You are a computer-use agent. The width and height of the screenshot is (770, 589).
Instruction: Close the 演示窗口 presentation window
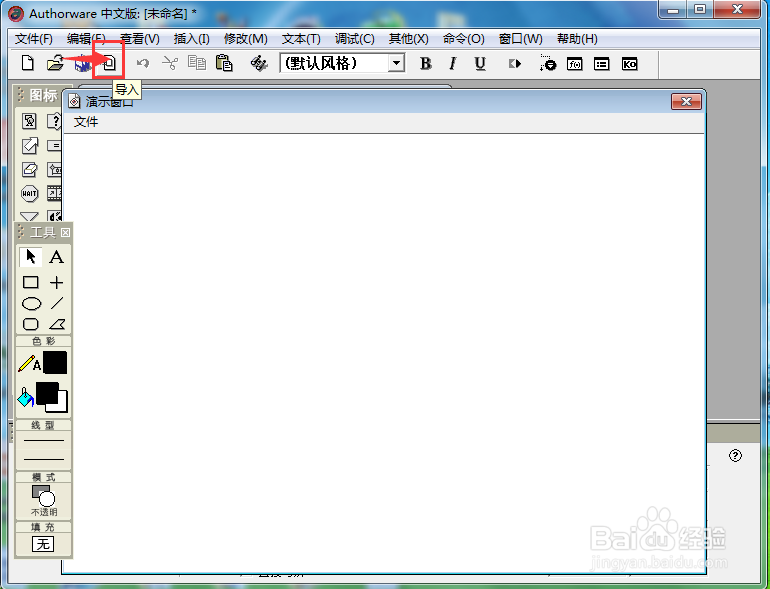[x=686, y=102]
